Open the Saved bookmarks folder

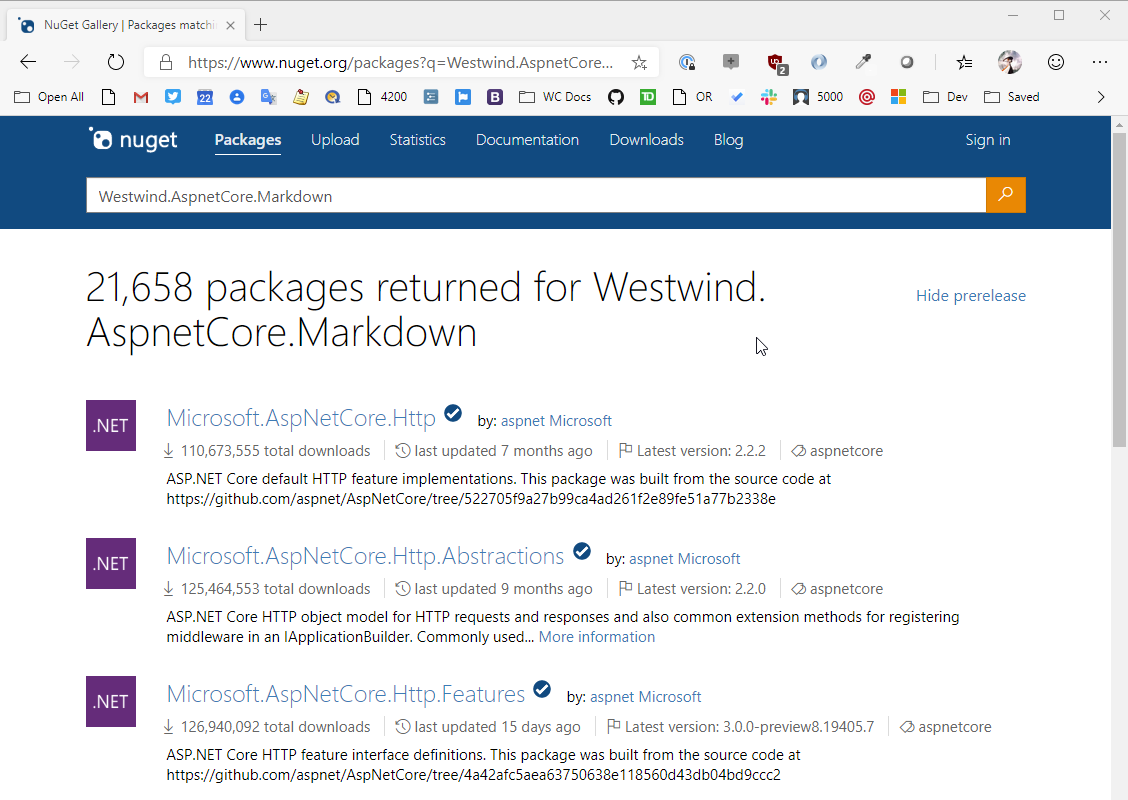pos(1011,97)
